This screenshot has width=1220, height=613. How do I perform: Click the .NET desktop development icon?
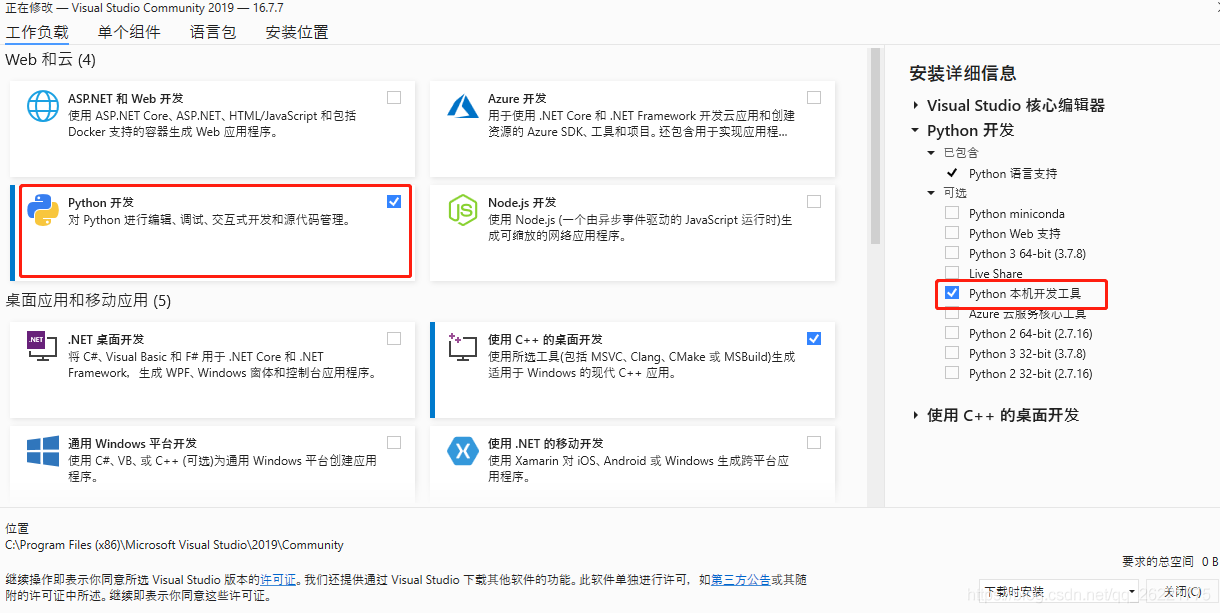43,347
